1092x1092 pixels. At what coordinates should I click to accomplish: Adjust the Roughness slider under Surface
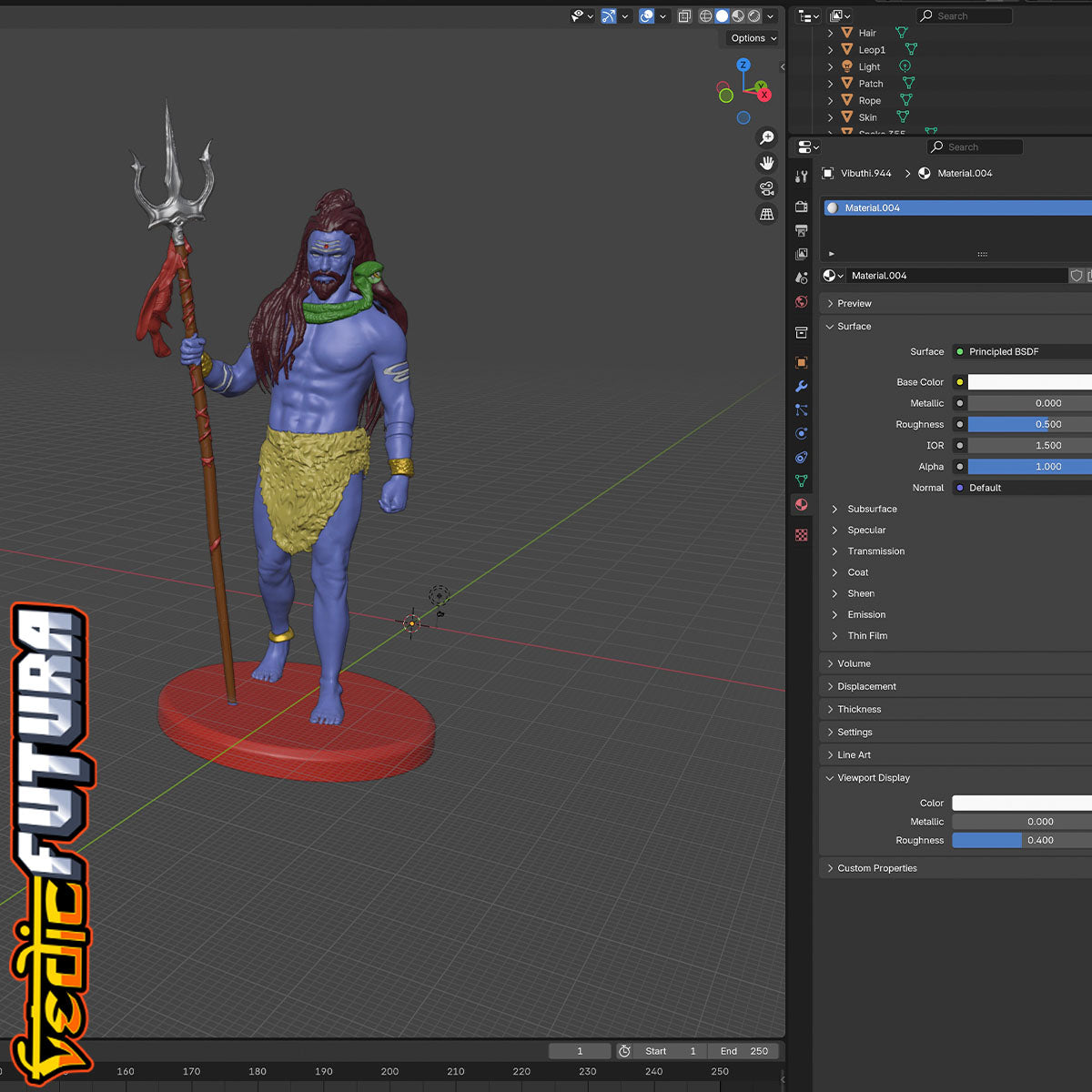tap(1029, 424)
